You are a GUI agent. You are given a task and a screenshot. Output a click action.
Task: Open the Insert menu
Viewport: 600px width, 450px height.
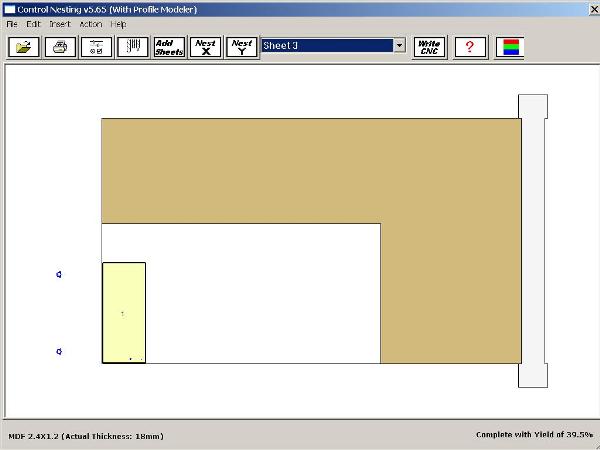click(60, 23)
